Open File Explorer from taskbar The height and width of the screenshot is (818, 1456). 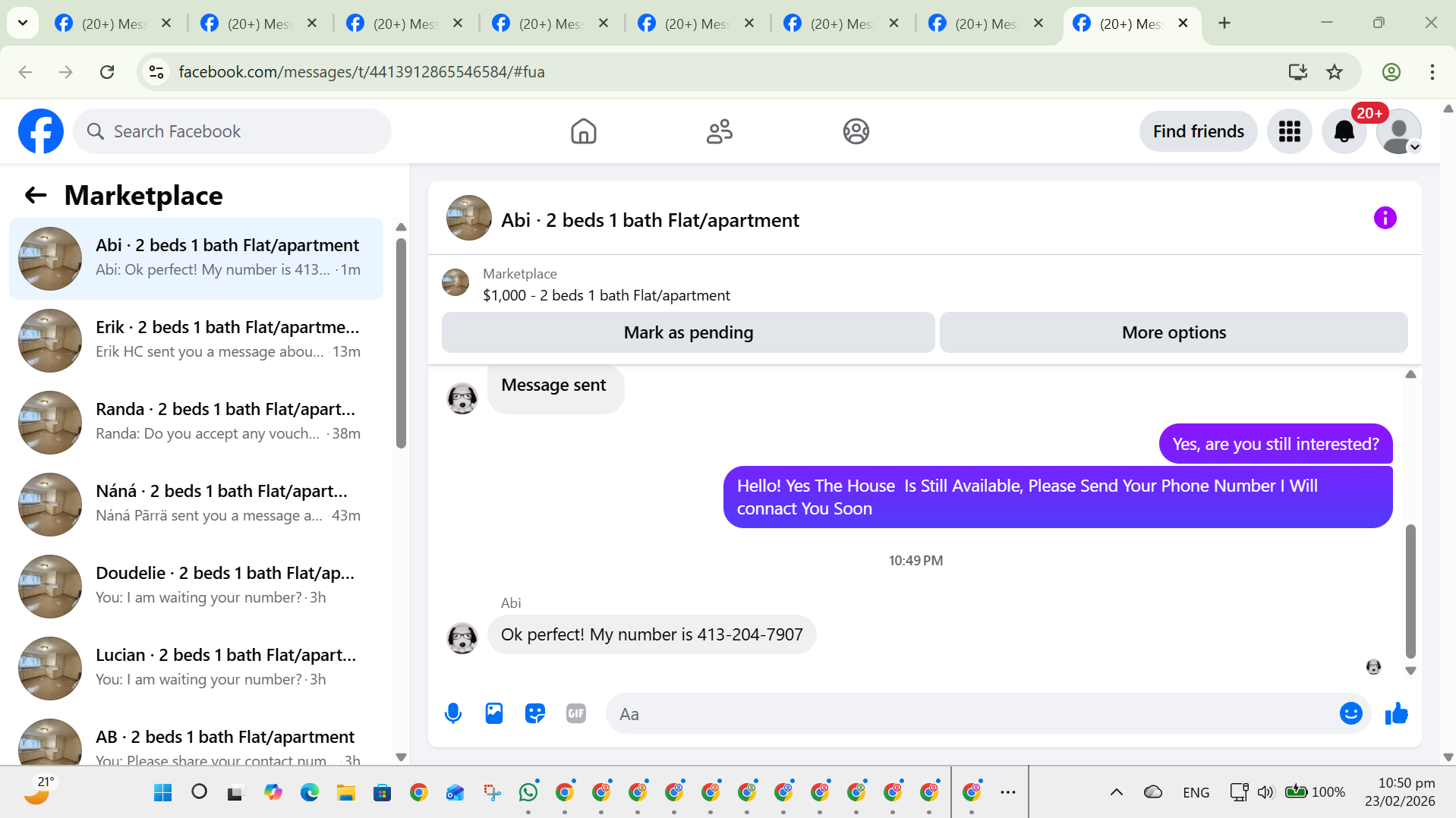click(x=346, y=792)
